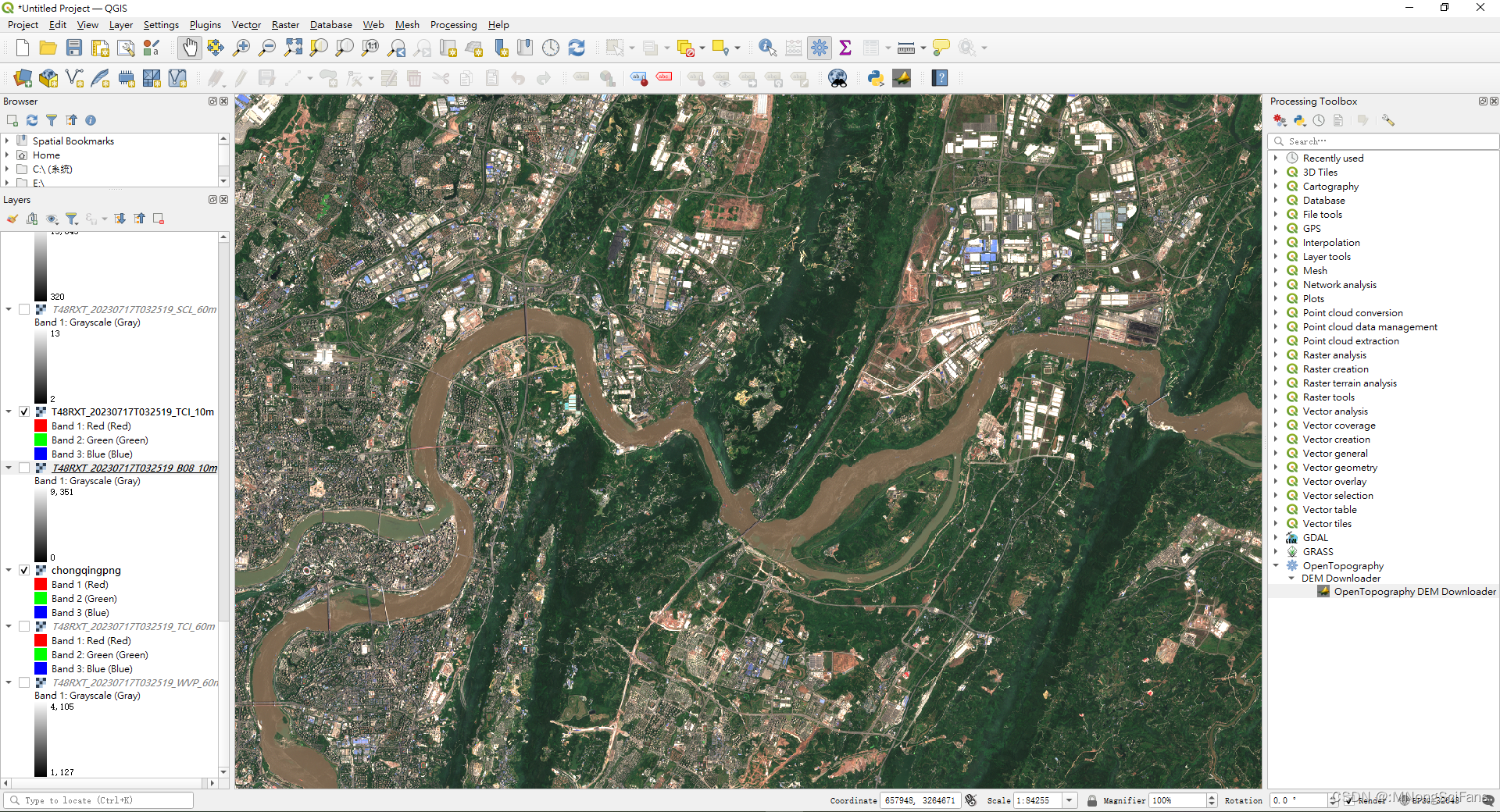1500x812 pixels.
Task: Toggle the Render checkbox in status bar
Action: tap(1348, 801)
